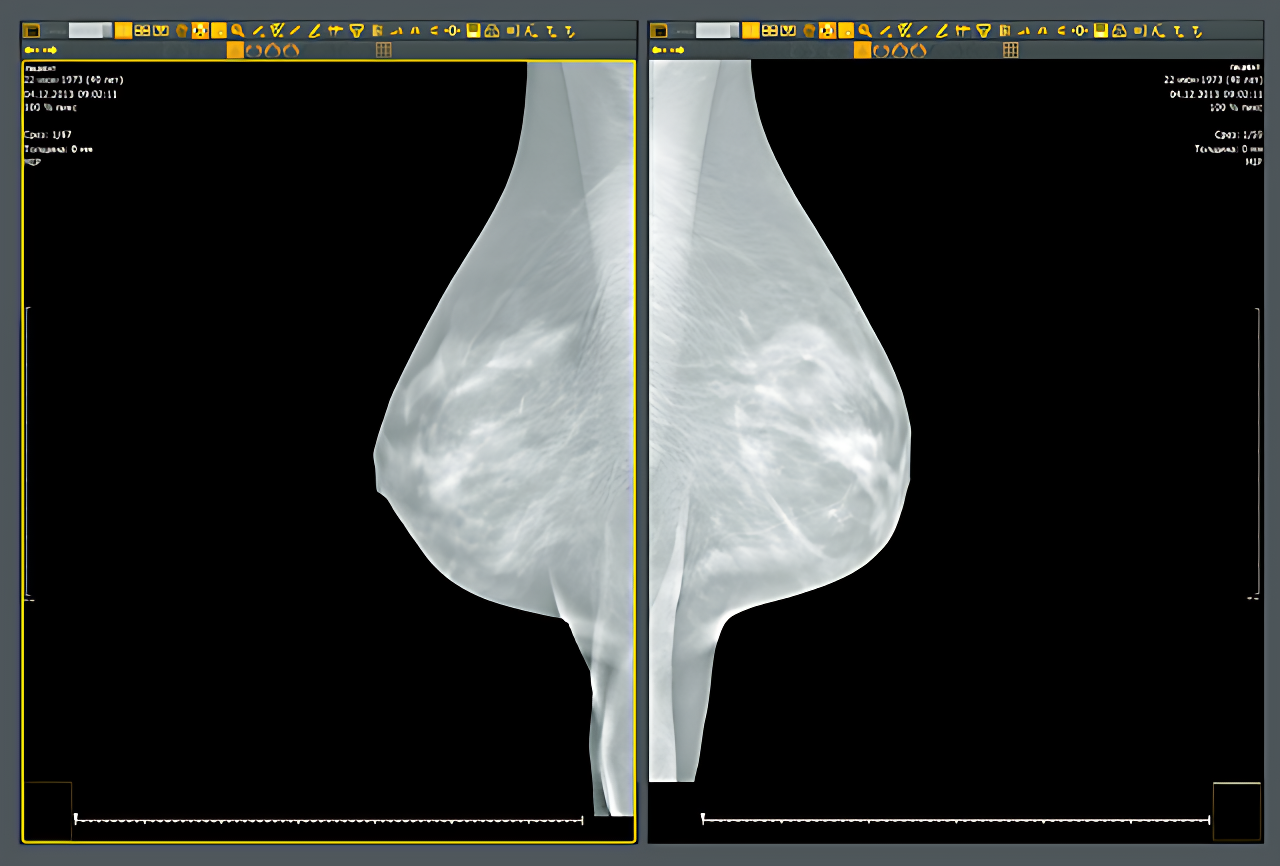The height and width of the screenshot is (866, 1280).
Task: Click the window icon at left toolbar start
Action: point(31,31)
